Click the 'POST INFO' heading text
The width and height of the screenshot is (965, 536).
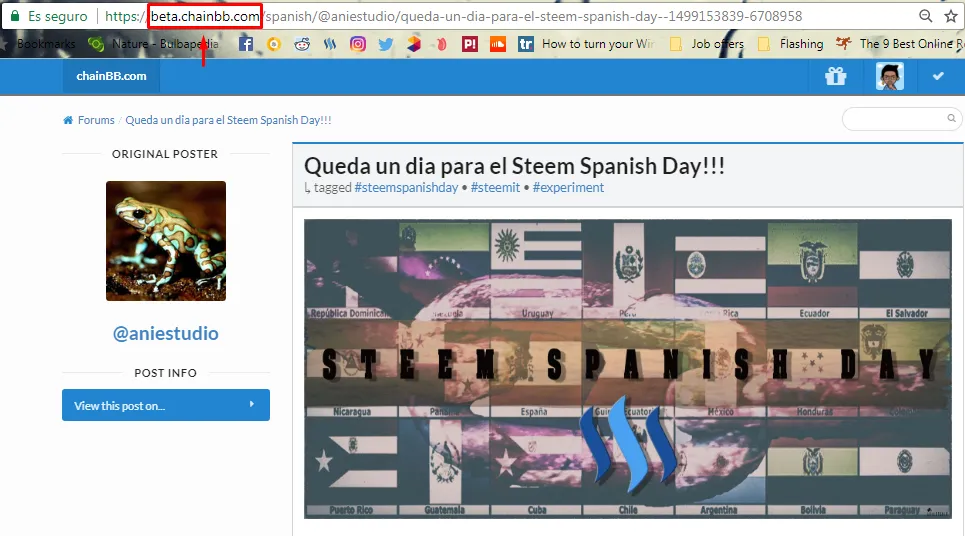[x=166, y=373]
